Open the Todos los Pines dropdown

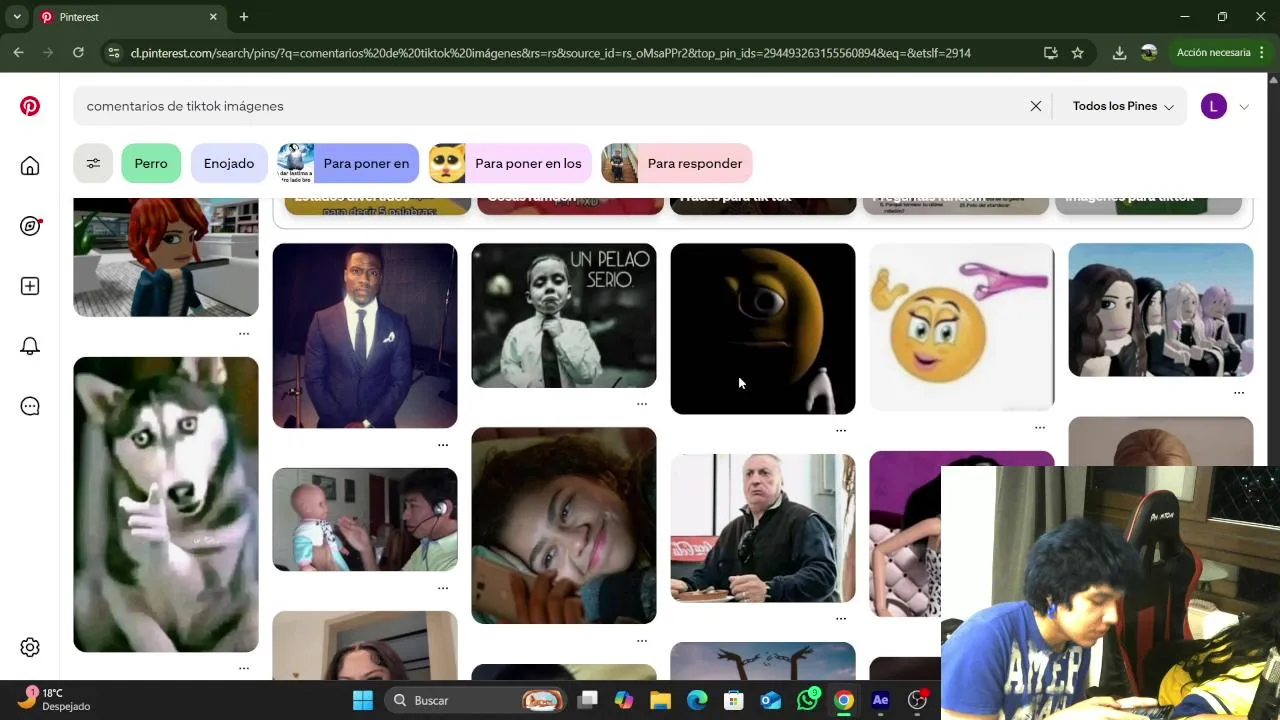1123,106
